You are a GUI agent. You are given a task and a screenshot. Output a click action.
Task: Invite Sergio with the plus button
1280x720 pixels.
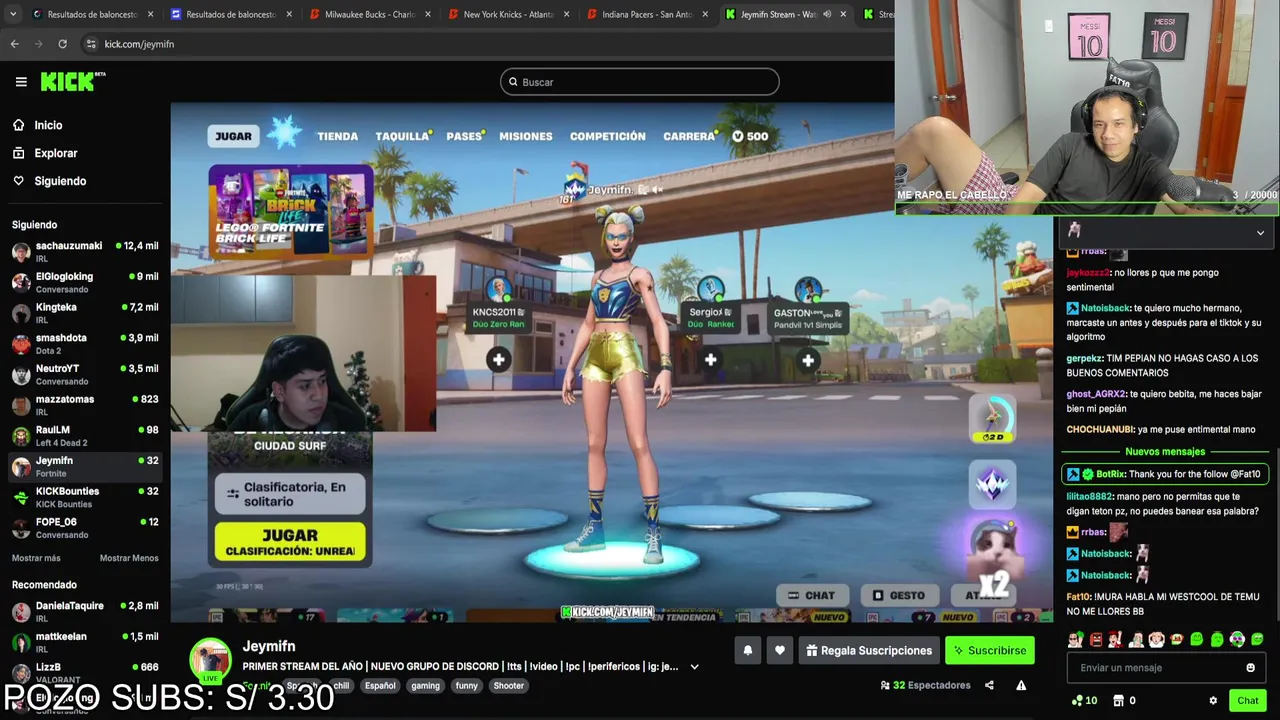tap(710, 360)
